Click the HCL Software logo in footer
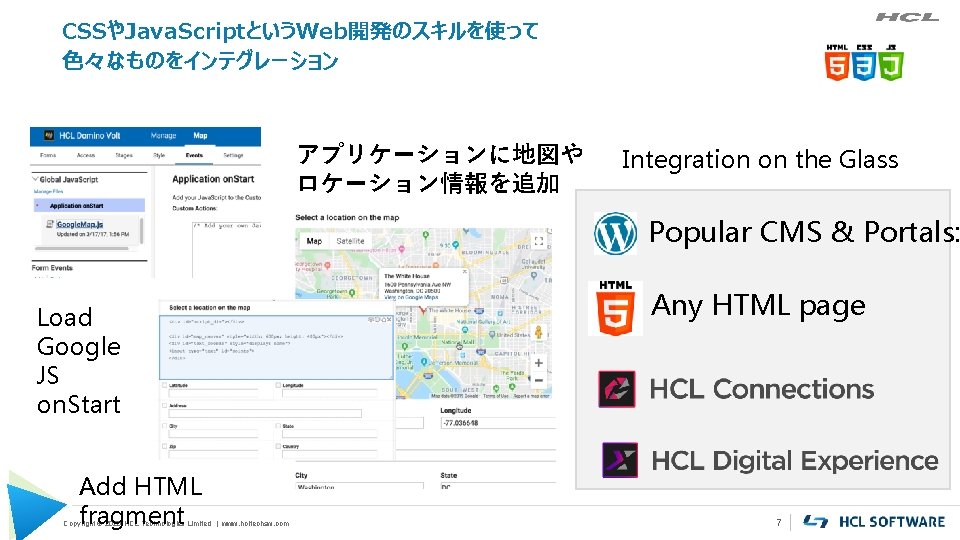The height and width of the screenshot is (540, 960). [x=874, y=522]
